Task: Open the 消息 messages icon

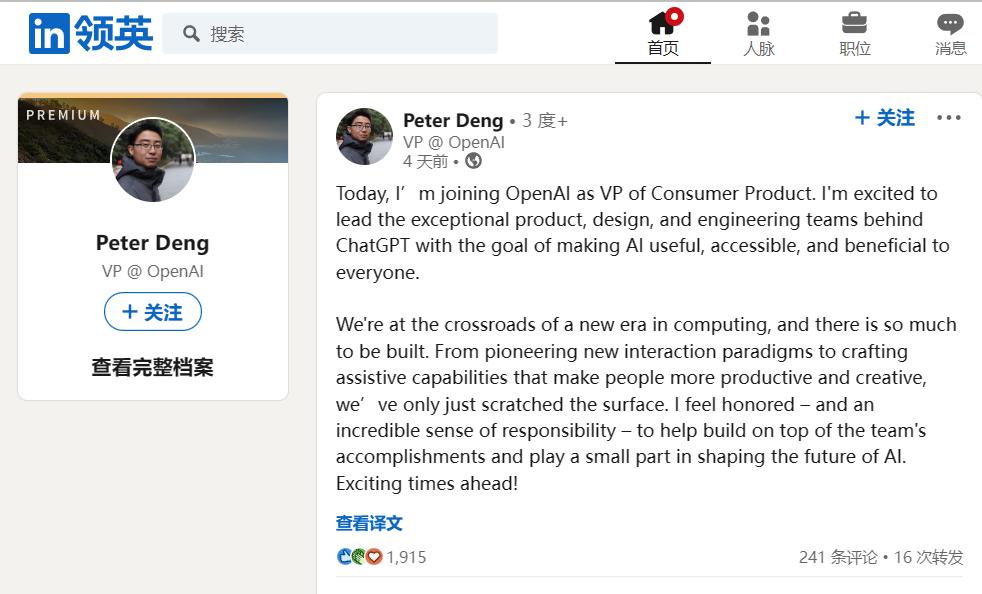Action: [950, 24]
